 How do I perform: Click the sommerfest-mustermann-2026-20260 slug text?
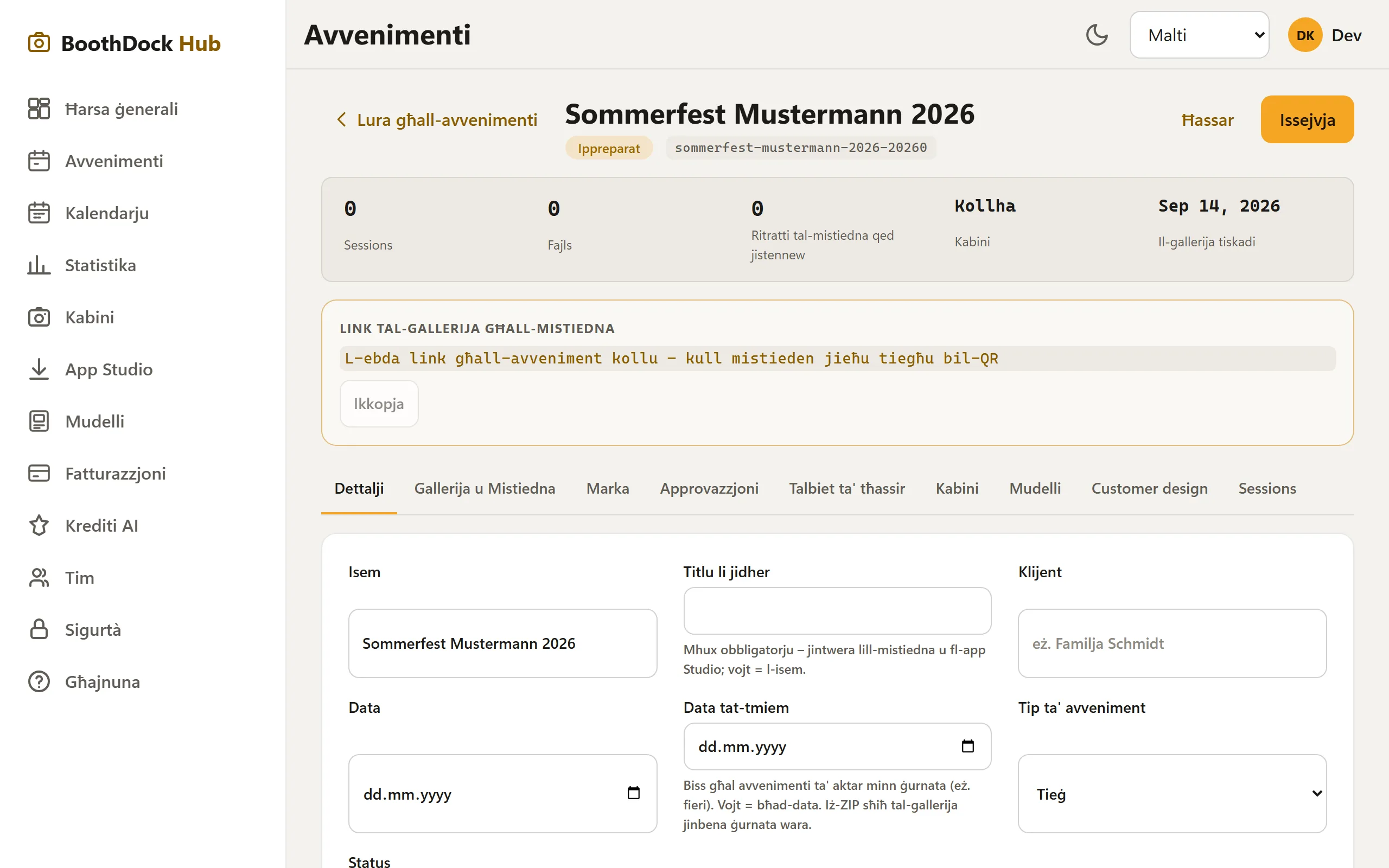pos(801,148)
